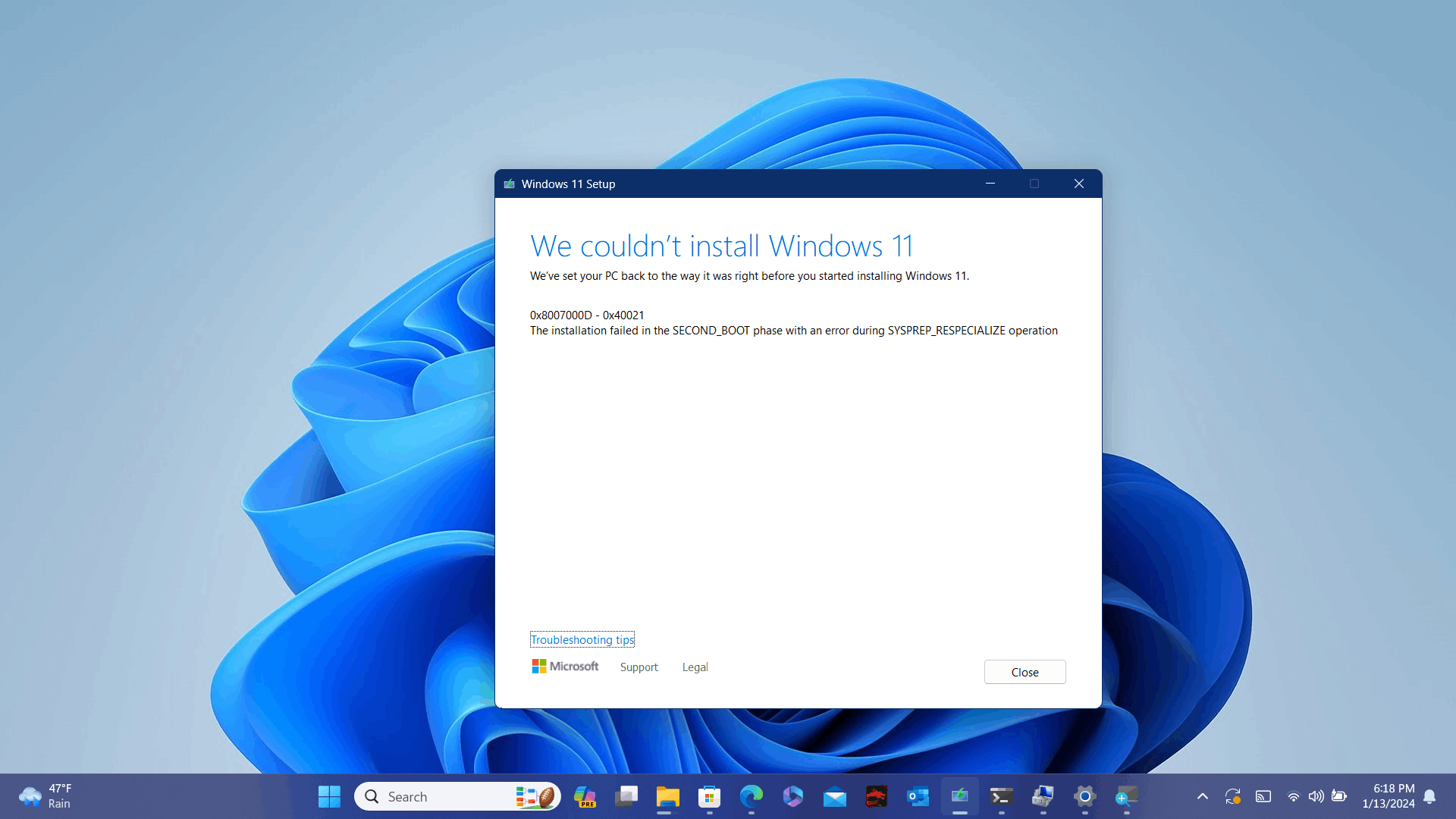Select the active Windows 11 Setup taskbar icon

[x=959, y=796]
